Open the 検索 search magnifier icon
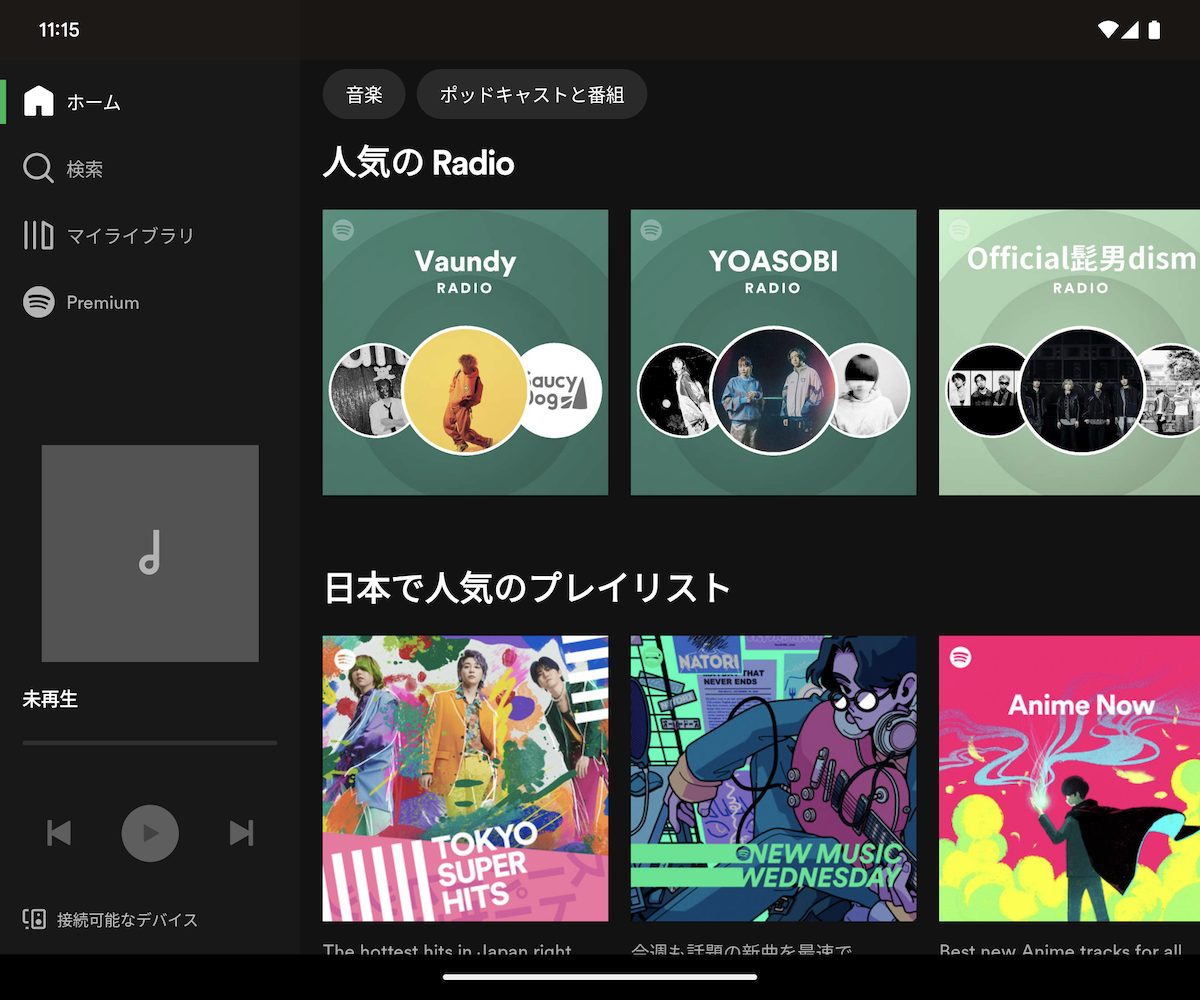Screen dimensions: 1200x1000 (38, 168)
